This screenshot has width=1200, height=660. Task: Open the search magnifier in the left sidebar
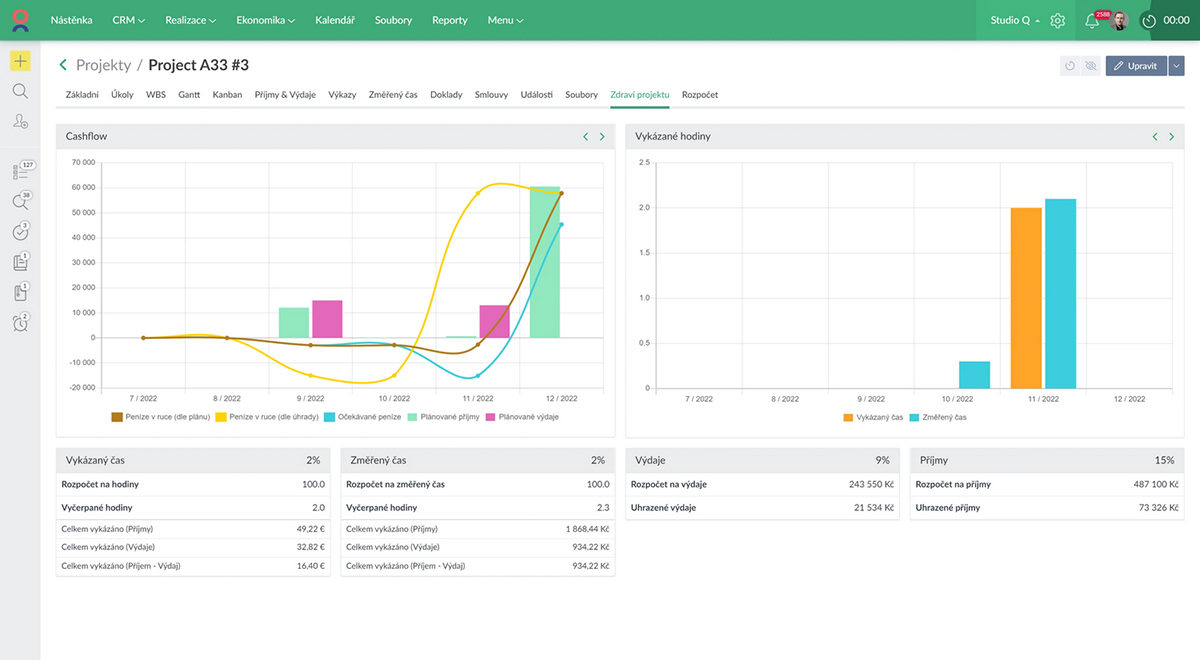(x=20, y=91)
